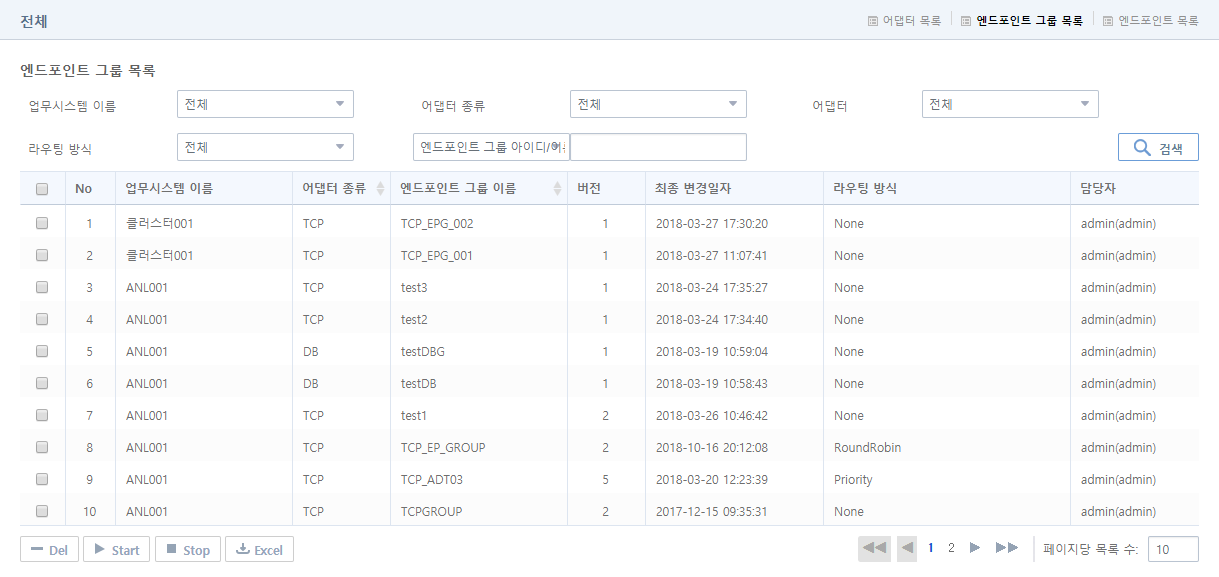The width and height of the screenshot is (1219, 577).
Task: Check the checkbox for row TCP_EPG_002
Action: [x=42, y=223]
